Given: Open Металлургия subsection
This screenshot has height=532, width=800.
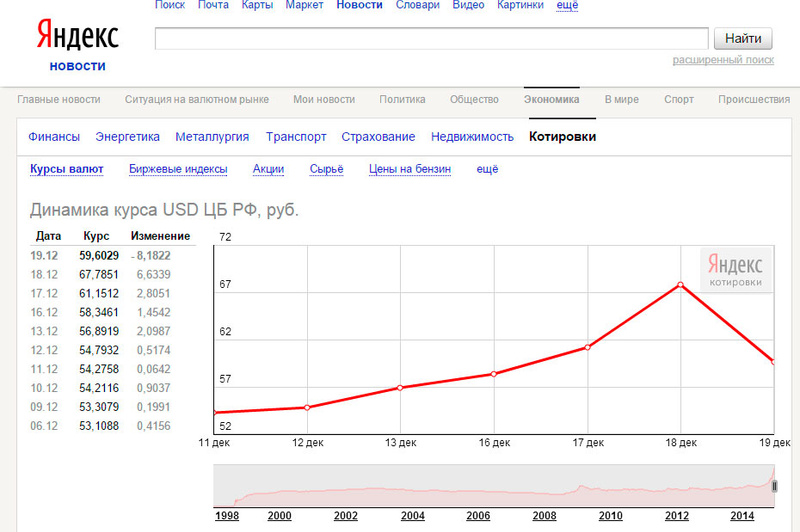Looking at the screenshot, I should pyautogui.click(x=212, y=137).
